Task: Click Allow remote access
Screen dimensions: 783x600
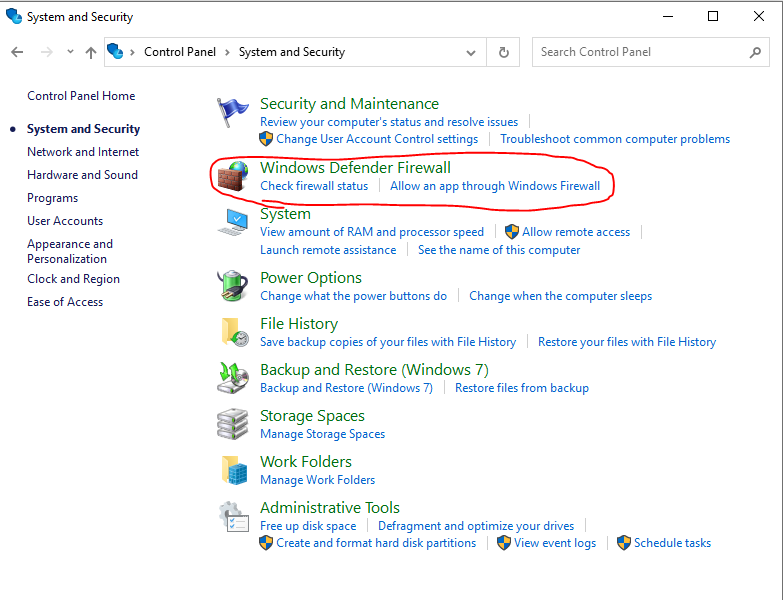Action: tap(576, 232)
